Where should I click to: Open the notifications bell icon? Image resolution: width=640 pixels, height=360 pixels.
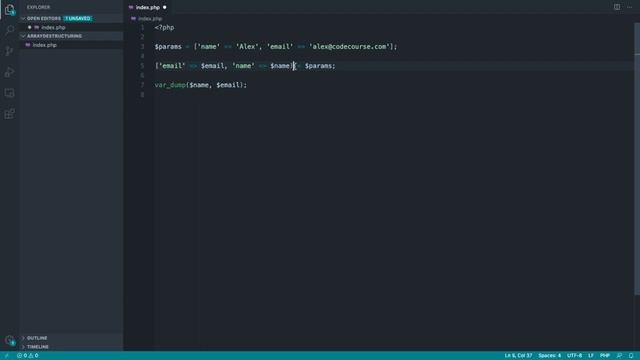pyautogui.click(x=631, y=356)
